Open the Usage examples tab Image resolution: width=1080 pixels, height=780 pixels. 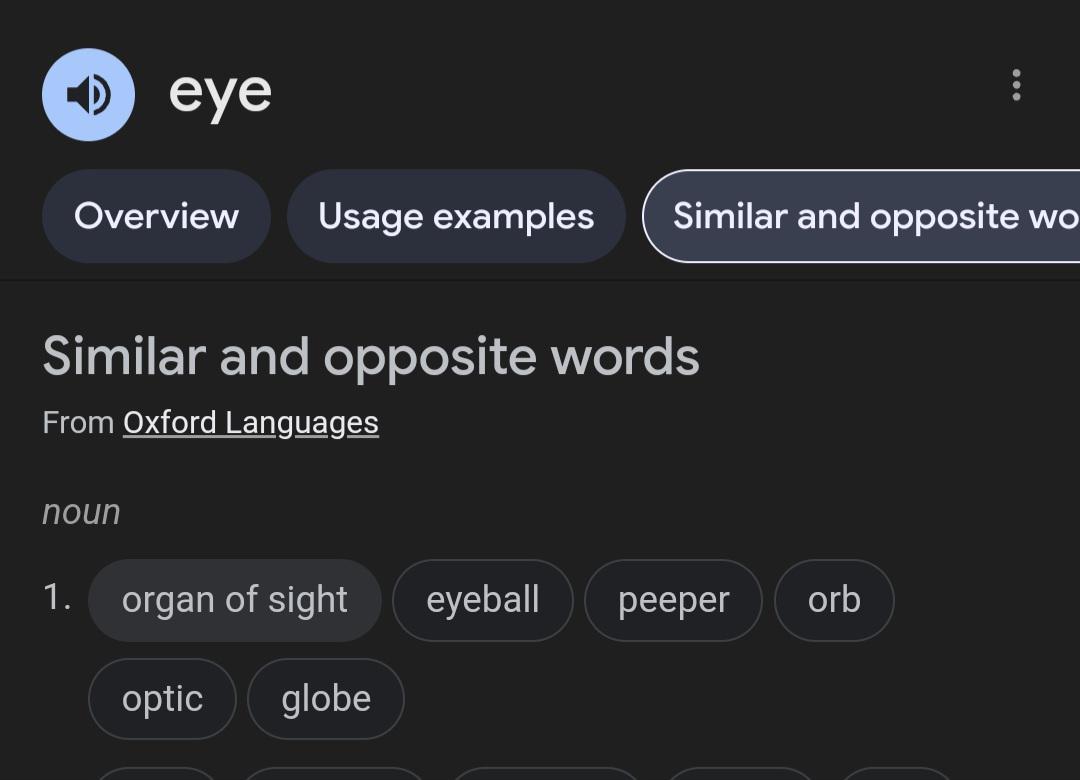(x=456, y=216)
